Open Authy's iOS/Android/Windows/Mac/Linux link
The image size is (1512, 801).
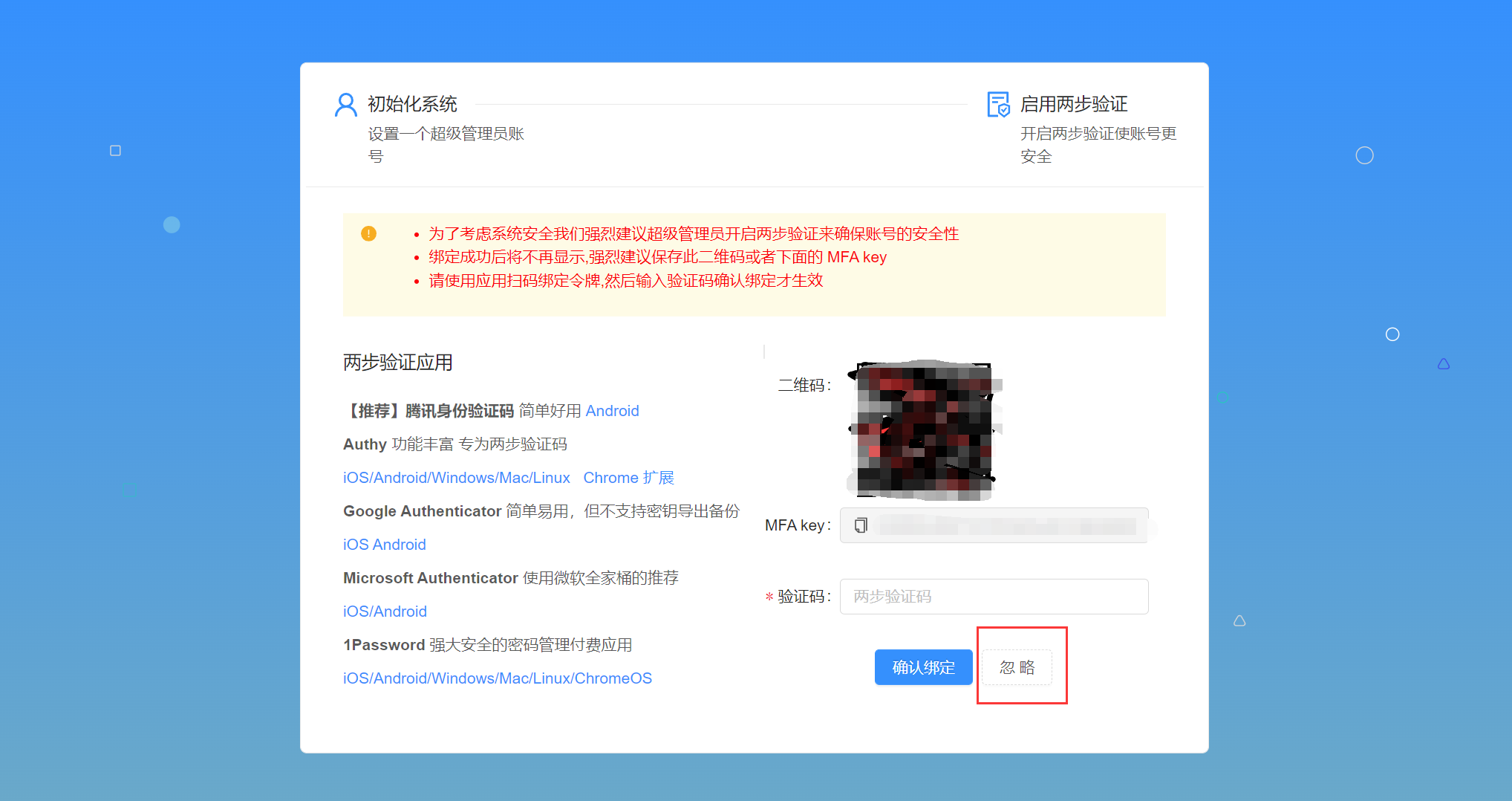coord(456,478)
